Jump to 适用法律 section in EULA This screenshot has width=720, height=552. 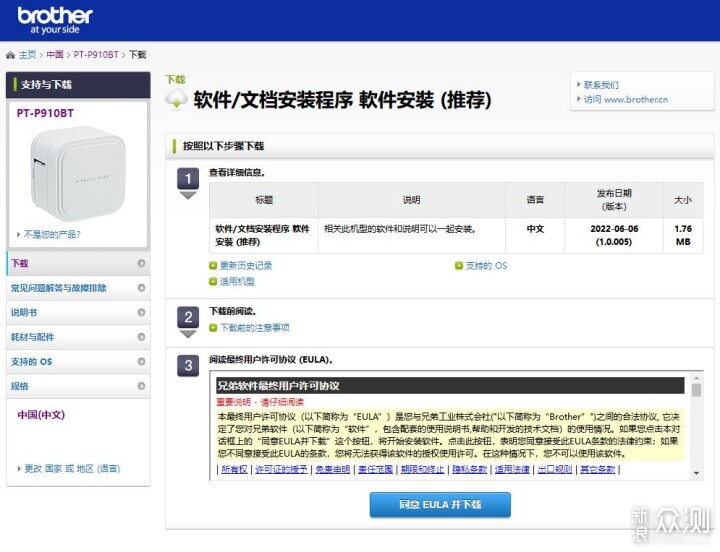click(x=512, y=469)
